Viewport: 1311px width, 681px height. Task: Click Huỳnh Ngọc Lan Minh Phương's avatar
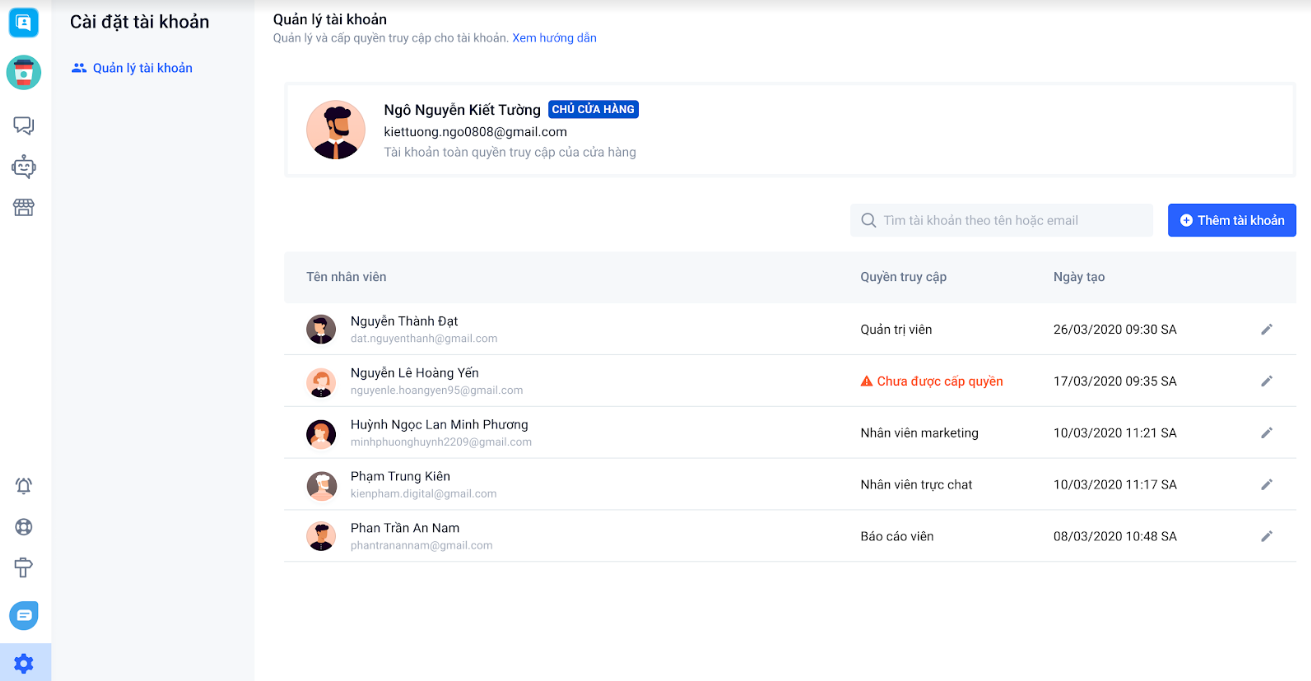tap(321, 433)
